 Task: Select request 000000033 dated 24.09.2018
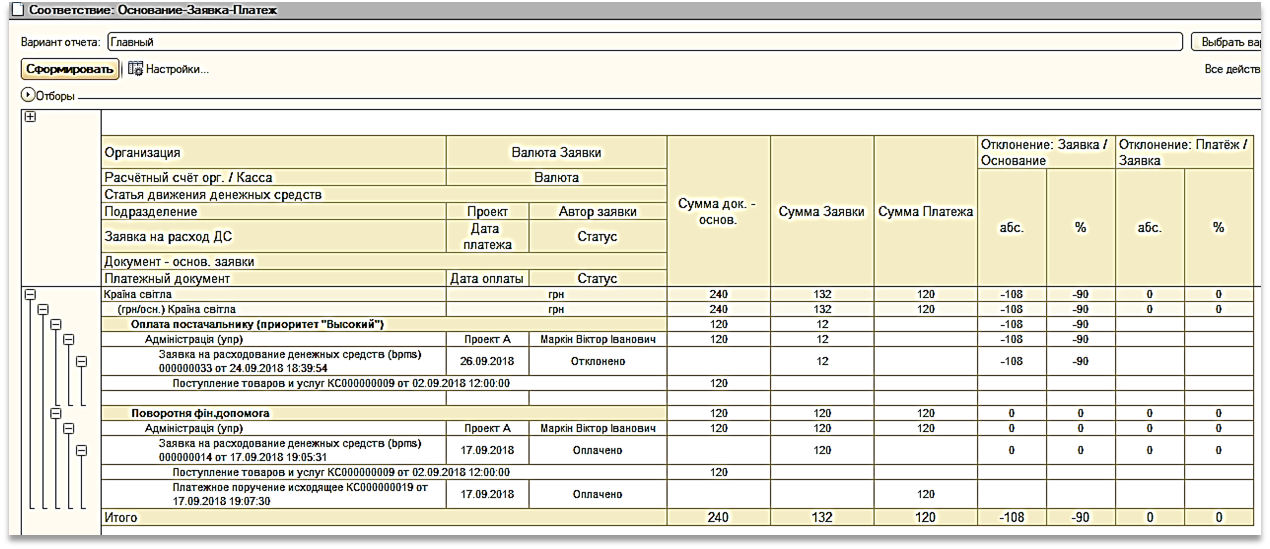click(x=273, y=361)
